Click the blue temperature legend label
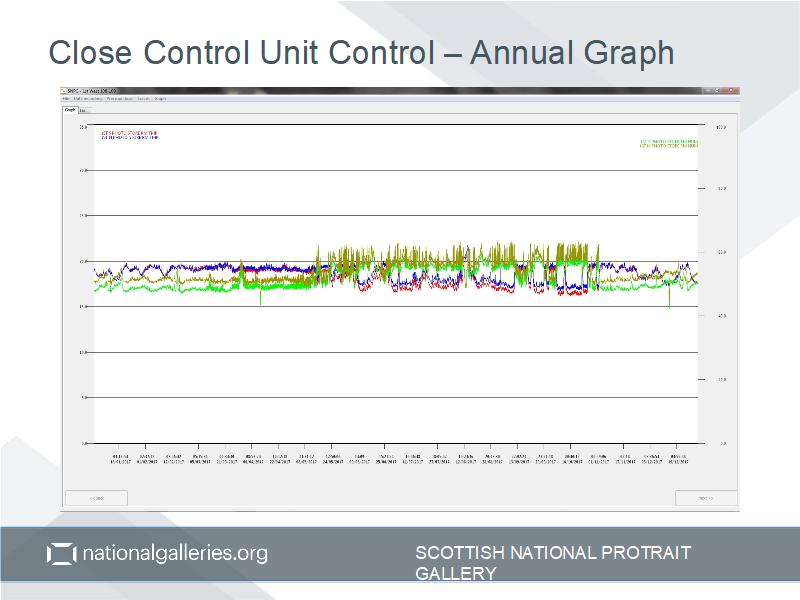The width and height of the screenshot is (800, 600). click(130, 137)
